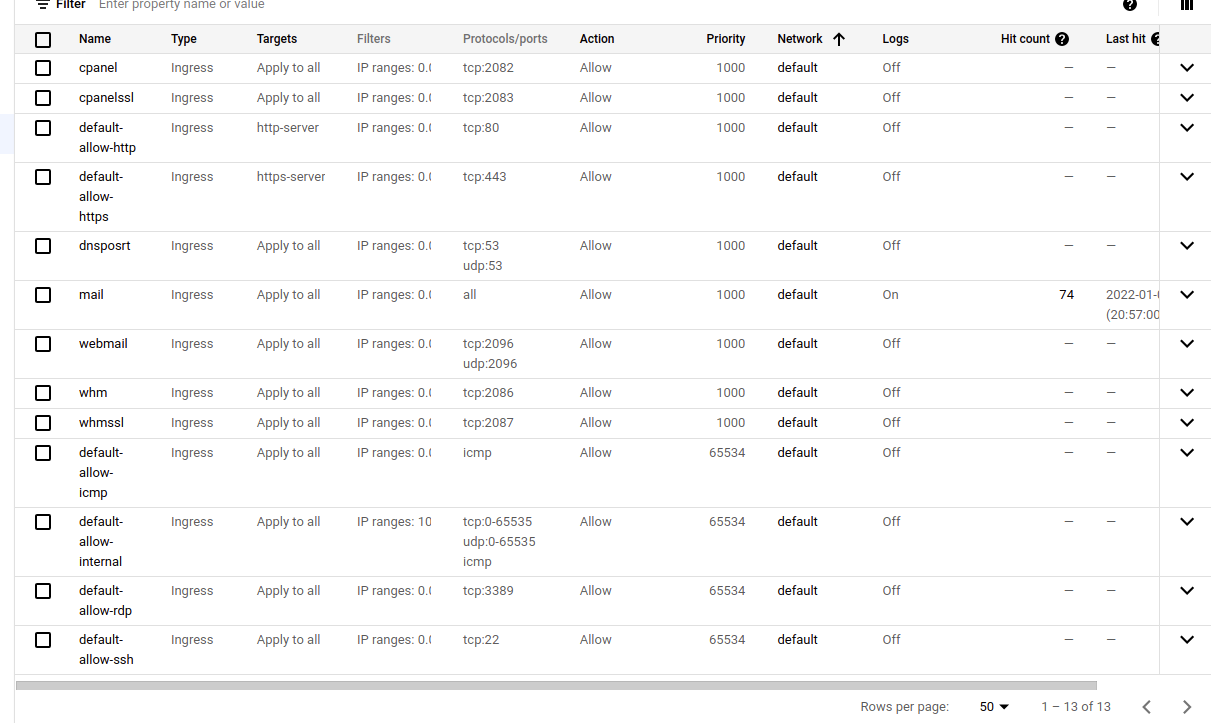The width and height of the screenshot is (1211, 723).
Task: Click the Filter icon above table
Action: (x=42, y=4)
